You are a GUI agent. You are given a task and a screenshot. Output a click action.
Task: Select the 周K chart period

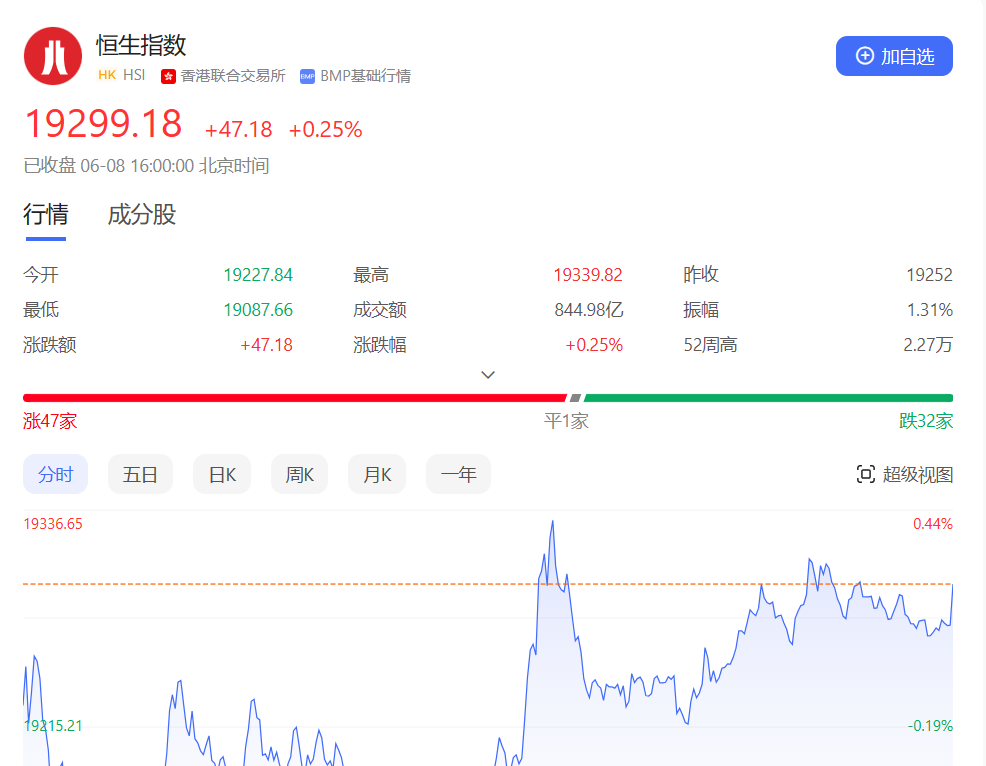(299, 474)
